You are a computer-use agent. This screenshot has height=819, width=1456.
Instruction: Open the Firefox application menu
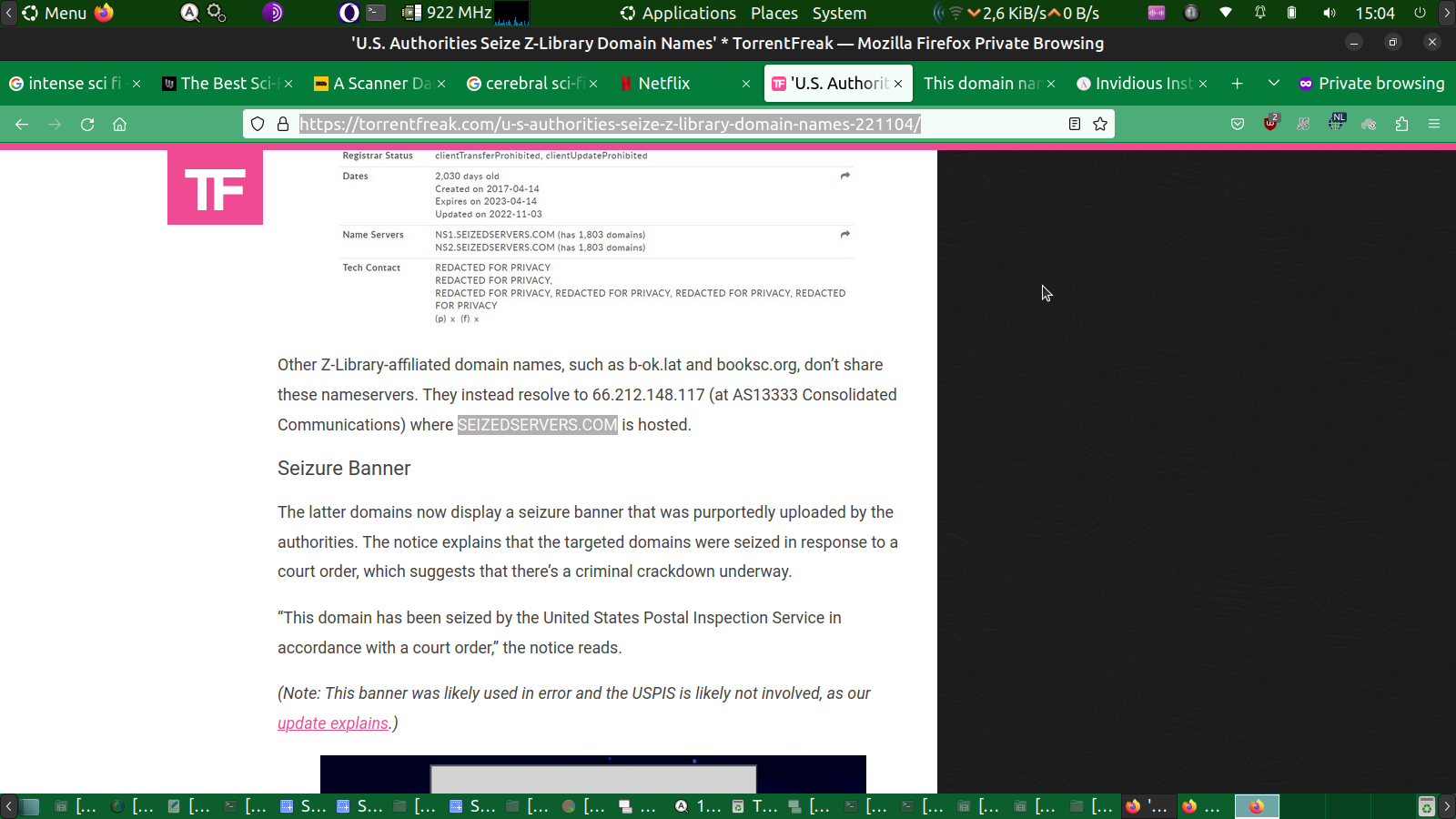click(x=1434, y=124)
